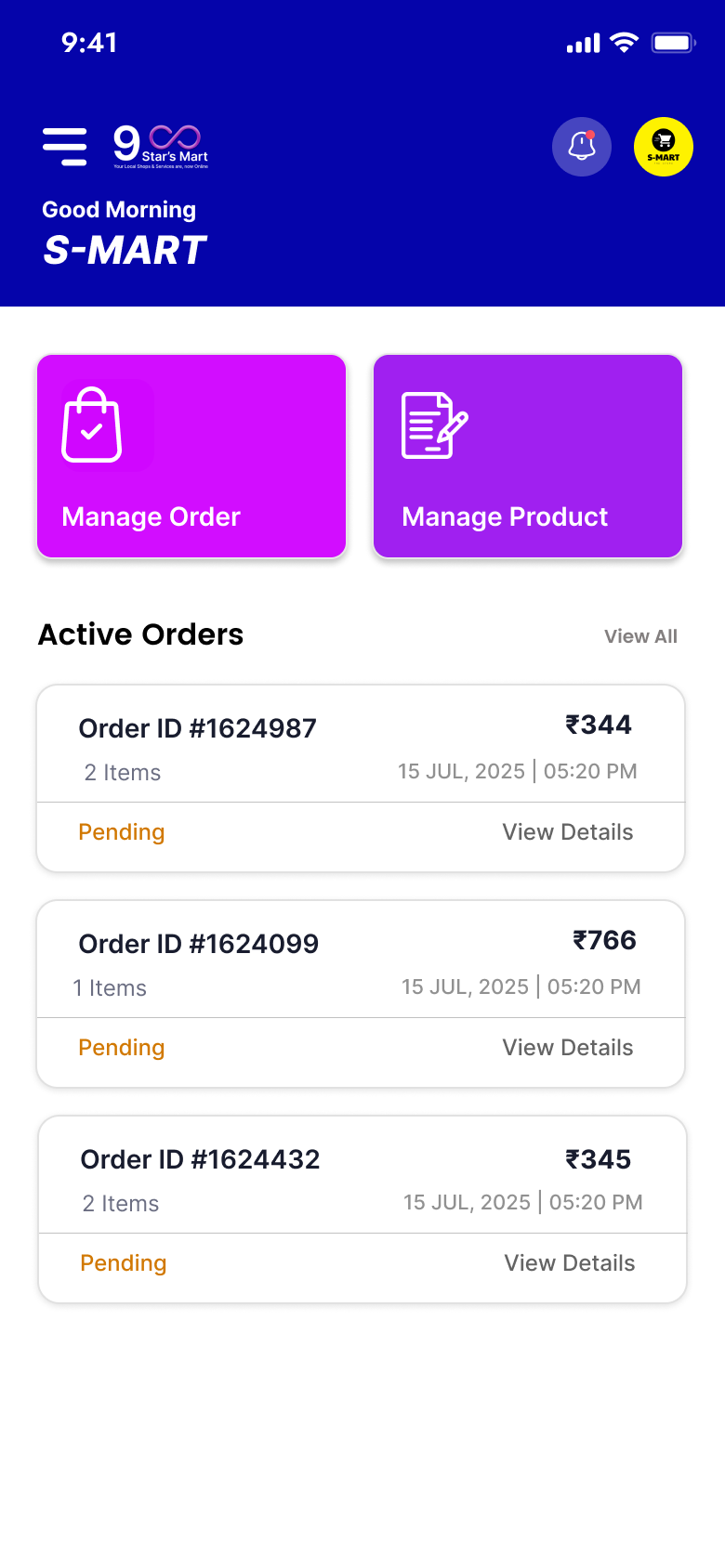Tap the shopping bag icon
This screenshot has height=1568, width=725.
click(x=92, y=425)
